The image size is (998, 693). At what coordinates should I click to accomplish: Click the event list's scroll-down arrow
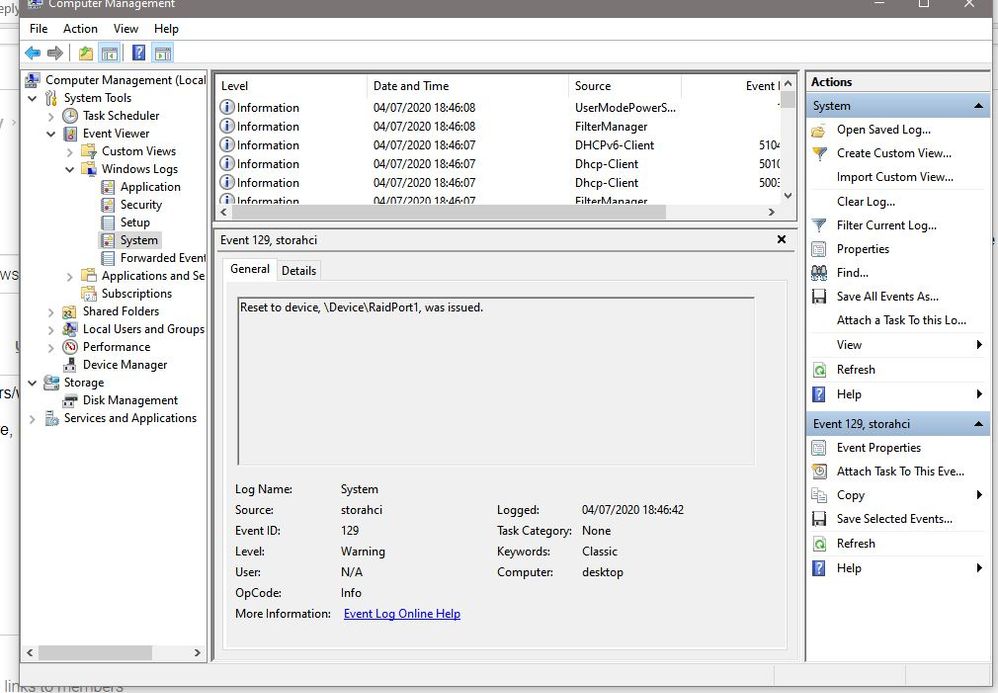tap(788, 195)
